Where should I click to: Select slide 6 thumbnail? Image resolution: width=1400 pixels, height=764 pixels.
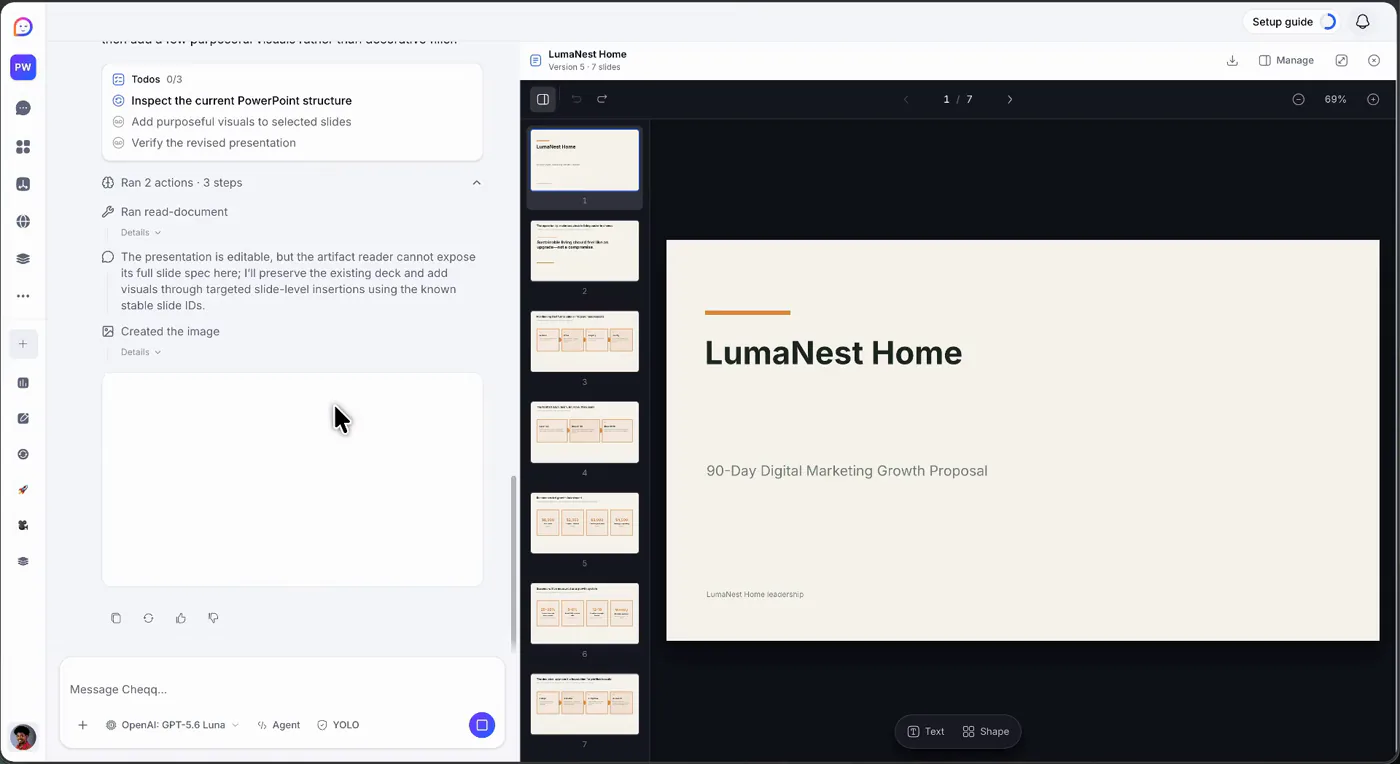click(585, 614)
